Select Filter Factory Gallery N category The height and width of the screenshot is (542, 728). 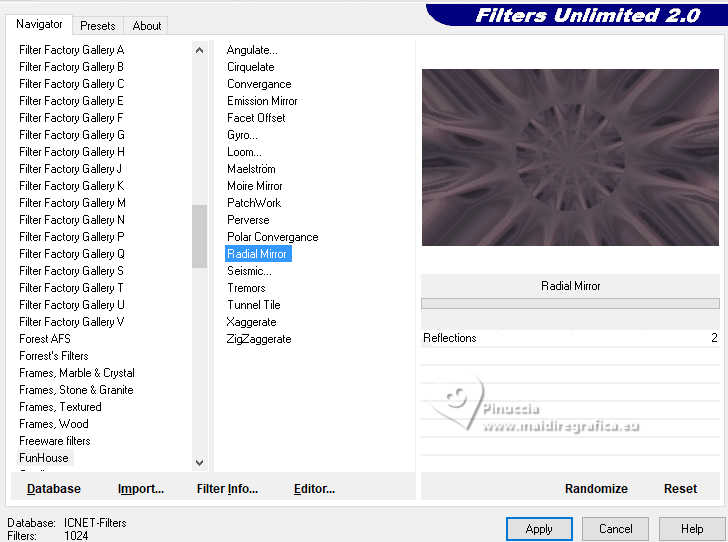point(72,220)
